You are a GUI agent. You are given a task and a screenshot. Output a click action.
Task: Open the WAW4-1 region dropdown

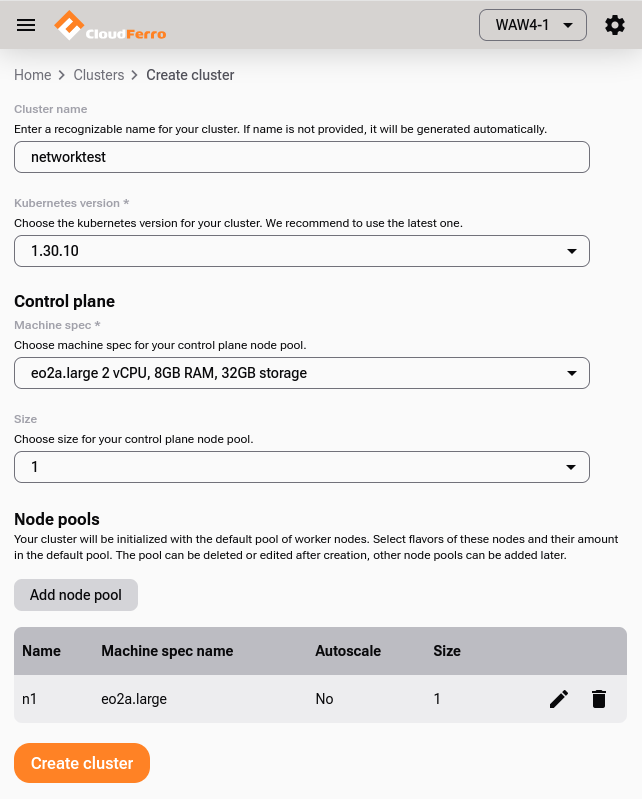(532, 25)
